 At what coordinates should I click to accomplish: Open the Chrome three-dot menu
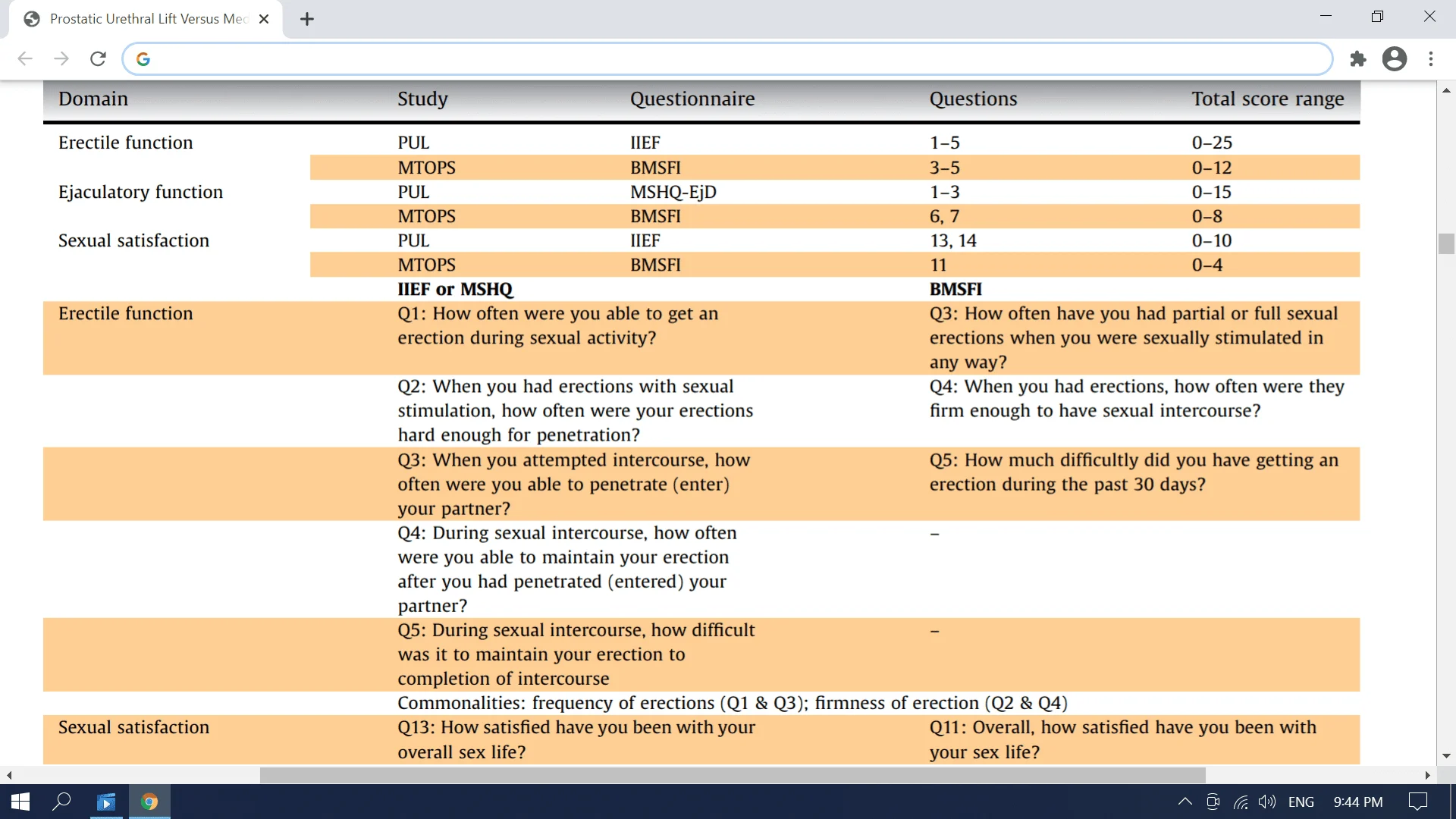1431,59
